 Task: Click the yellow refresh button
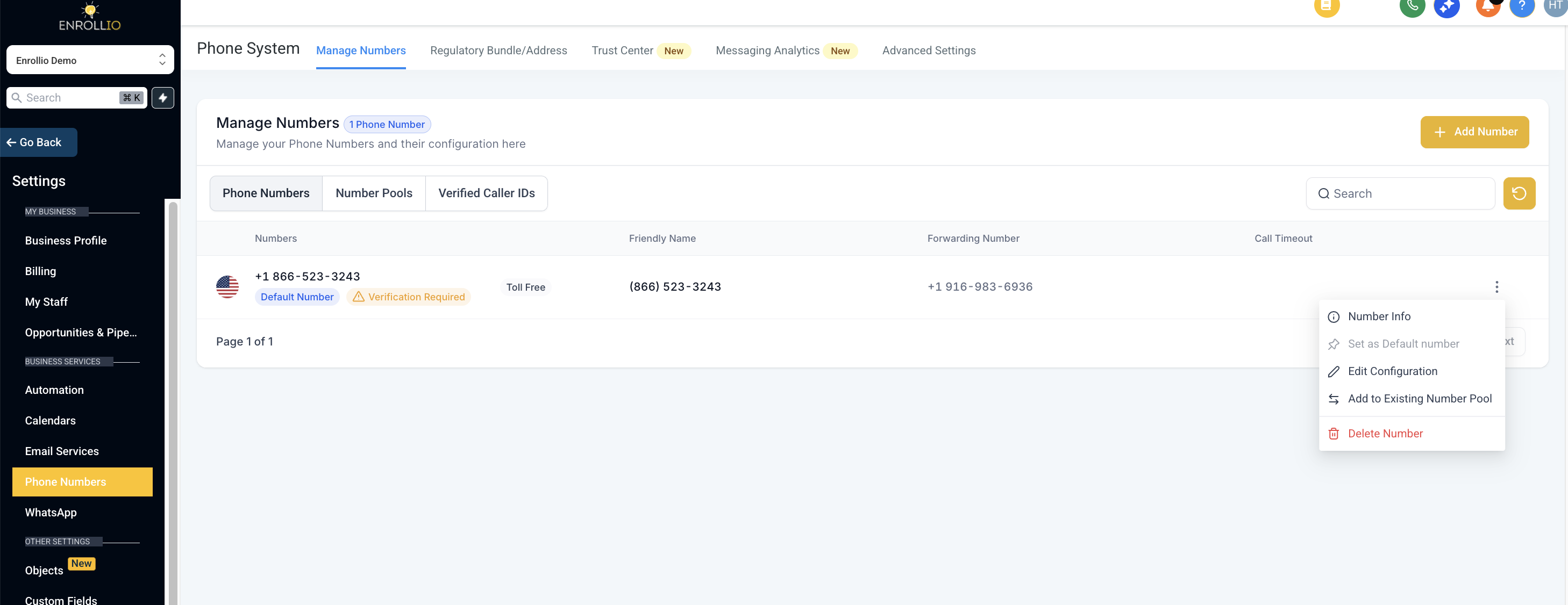1519,193
